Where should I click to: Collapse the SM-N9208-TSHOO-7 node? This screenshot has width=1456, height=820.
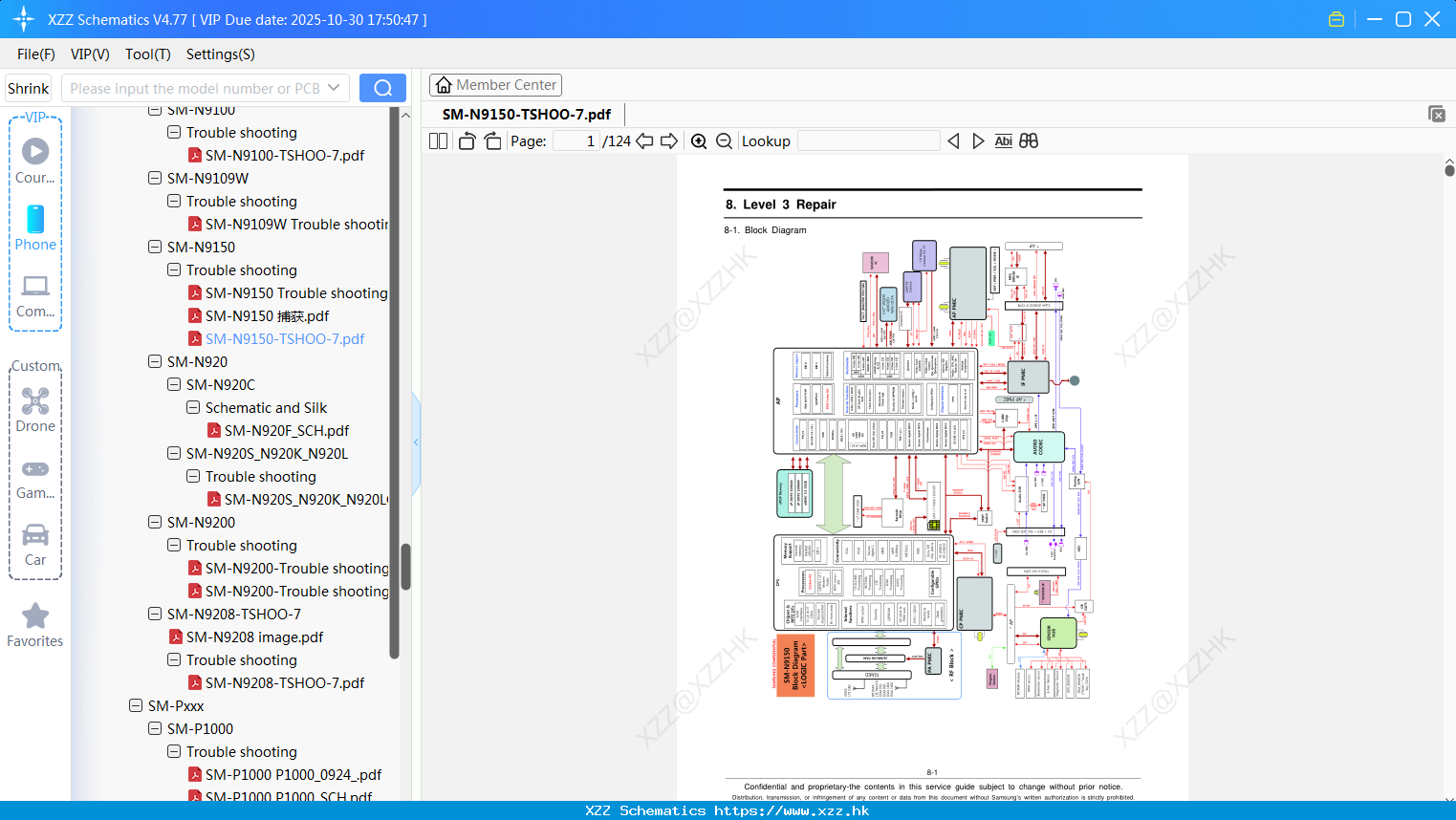(155, 614)
